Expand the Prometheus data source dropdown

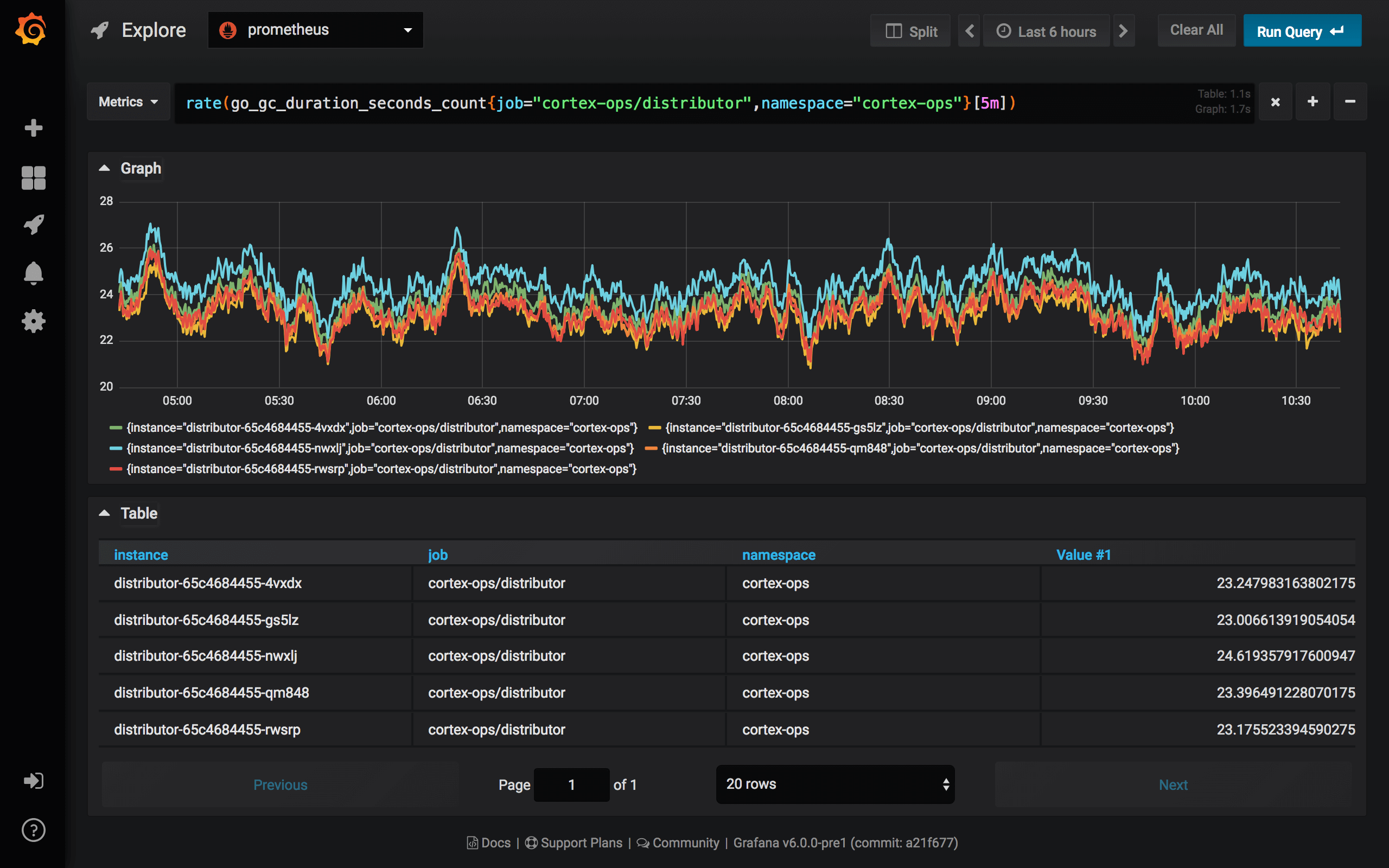[315, 31]
